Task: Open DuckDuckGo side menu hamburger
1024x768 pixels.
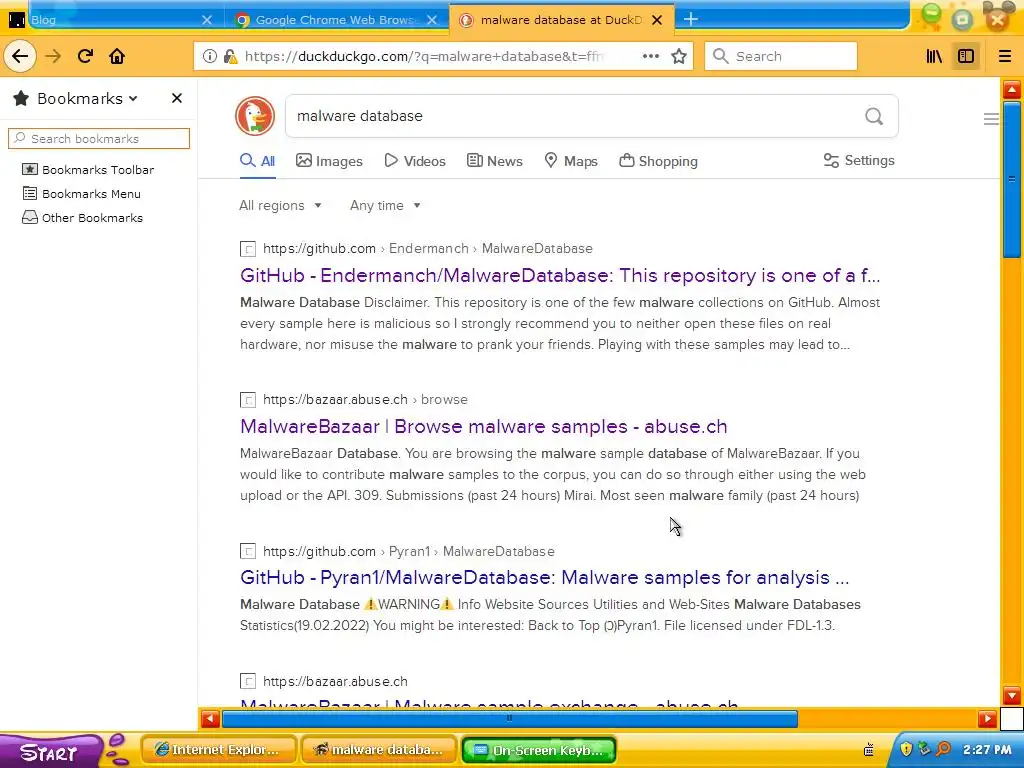Action: [991, 119]
